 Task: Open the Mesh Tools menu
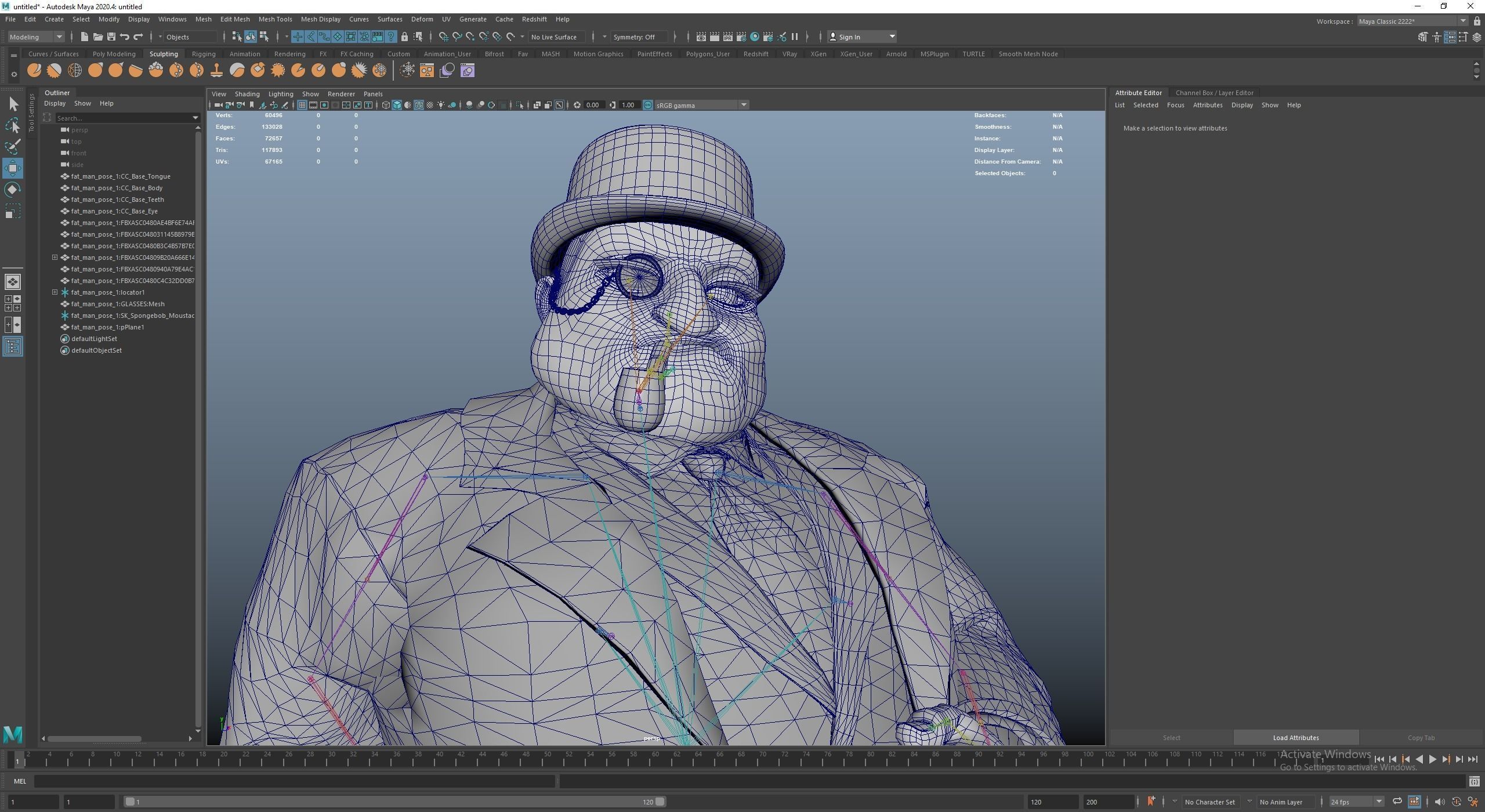(275, 19)
